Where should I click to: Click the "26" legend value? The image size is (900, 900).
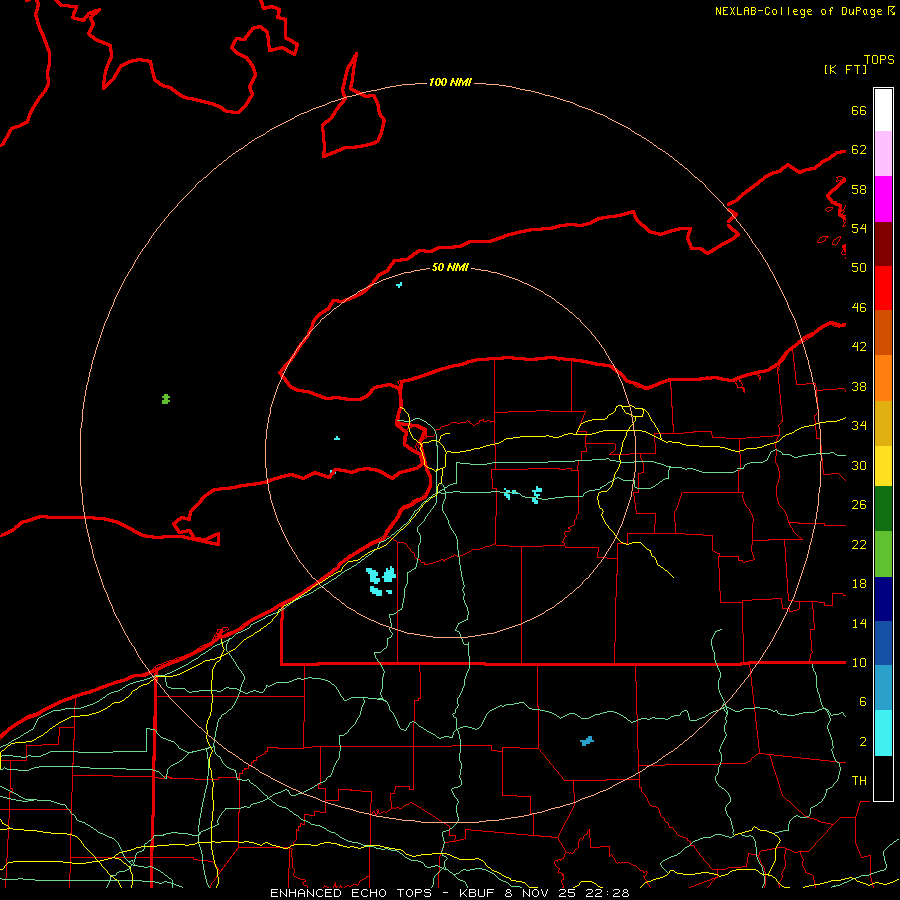point(859,505)
